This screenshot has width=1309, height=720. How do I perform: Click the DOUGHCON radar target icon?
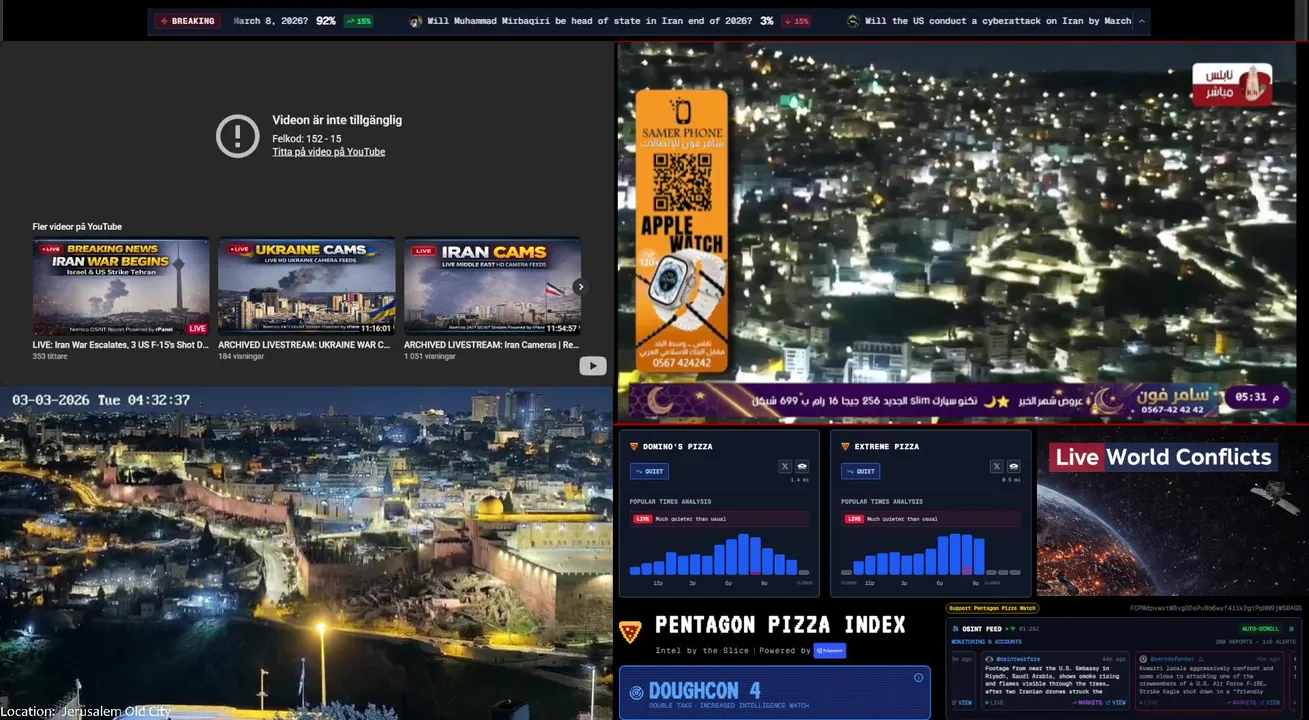click(636, 692)
